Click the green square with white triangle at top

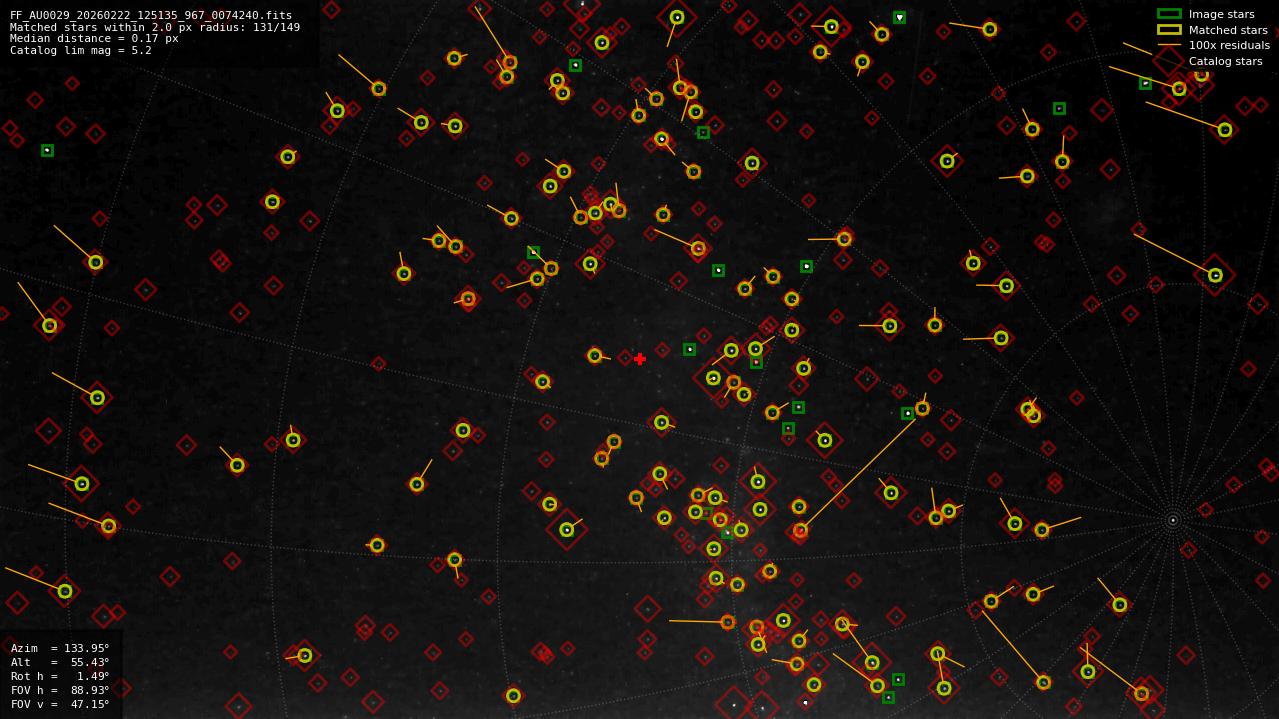pyautogui.click(x=899, y=17)
